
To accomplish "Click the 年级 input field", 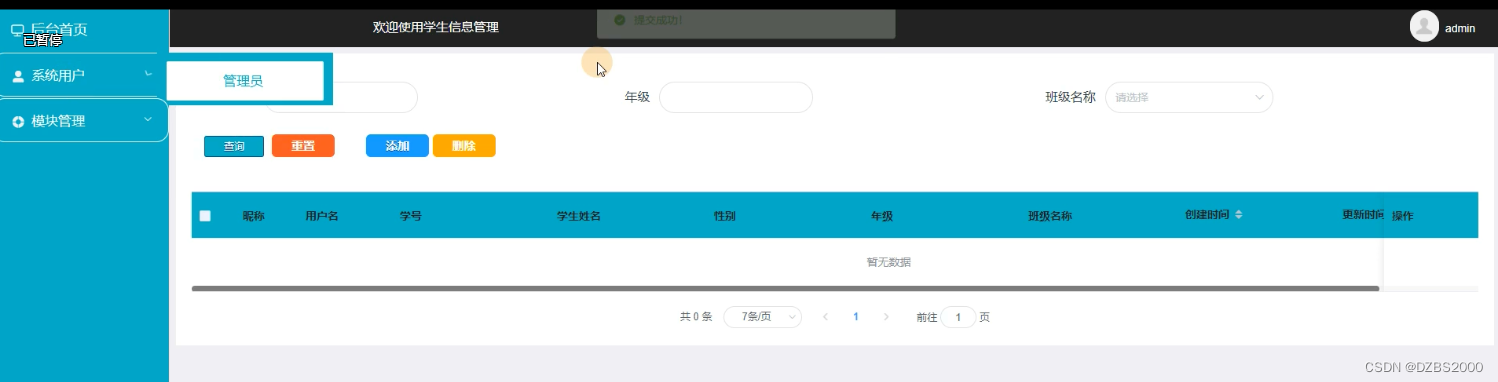I will (x=736, y=97).
